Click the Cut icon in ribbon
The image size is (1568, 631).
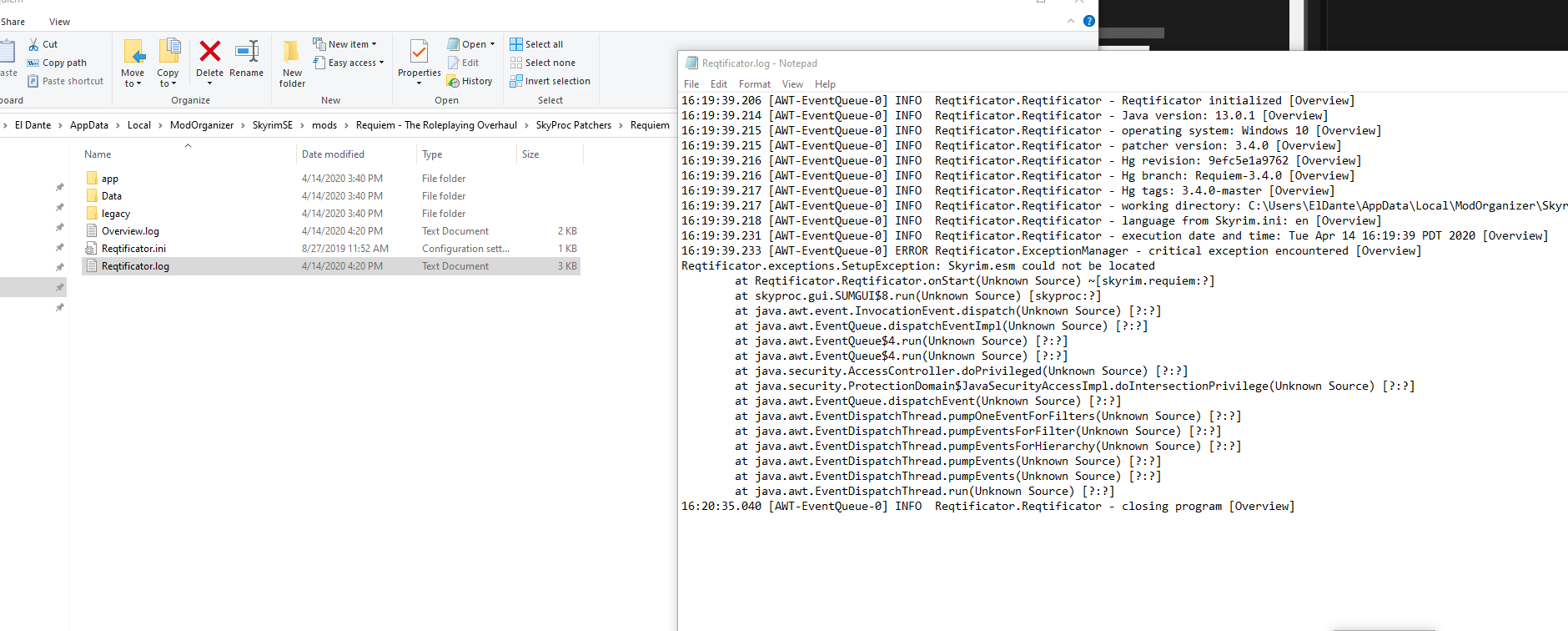click(33, 44)
